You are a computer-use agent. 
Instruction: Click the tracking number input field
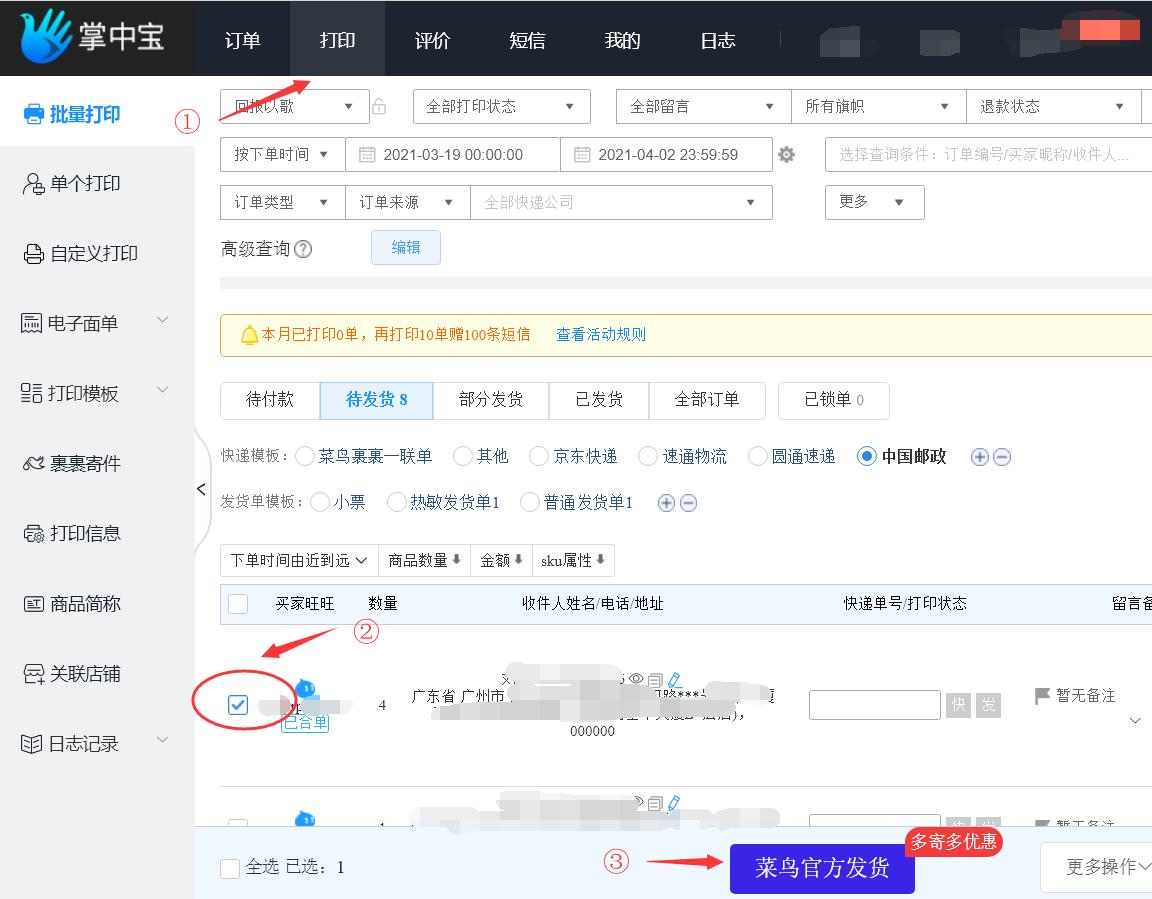[x=874, y=704]
